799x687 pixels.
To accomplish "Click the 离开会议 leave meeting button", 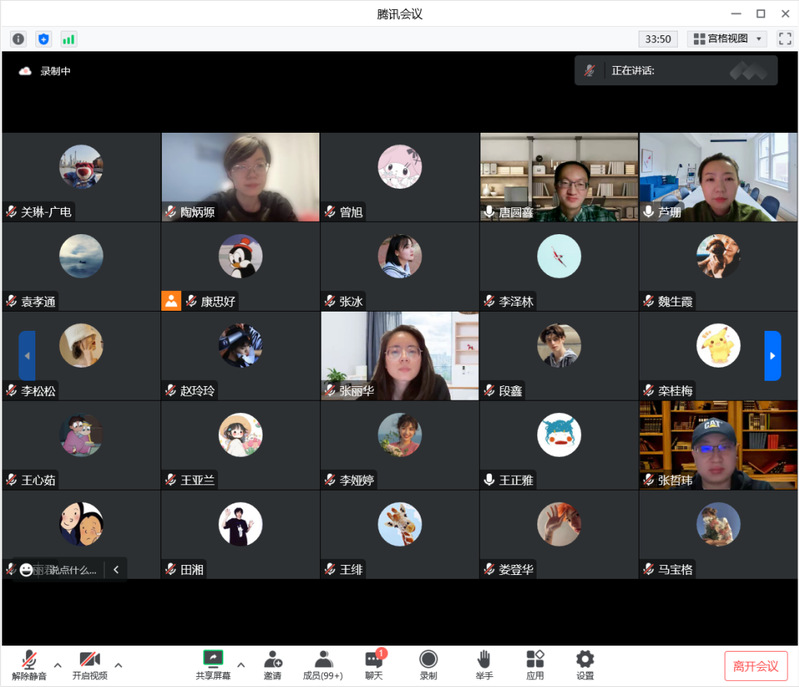I will [755, 666].
